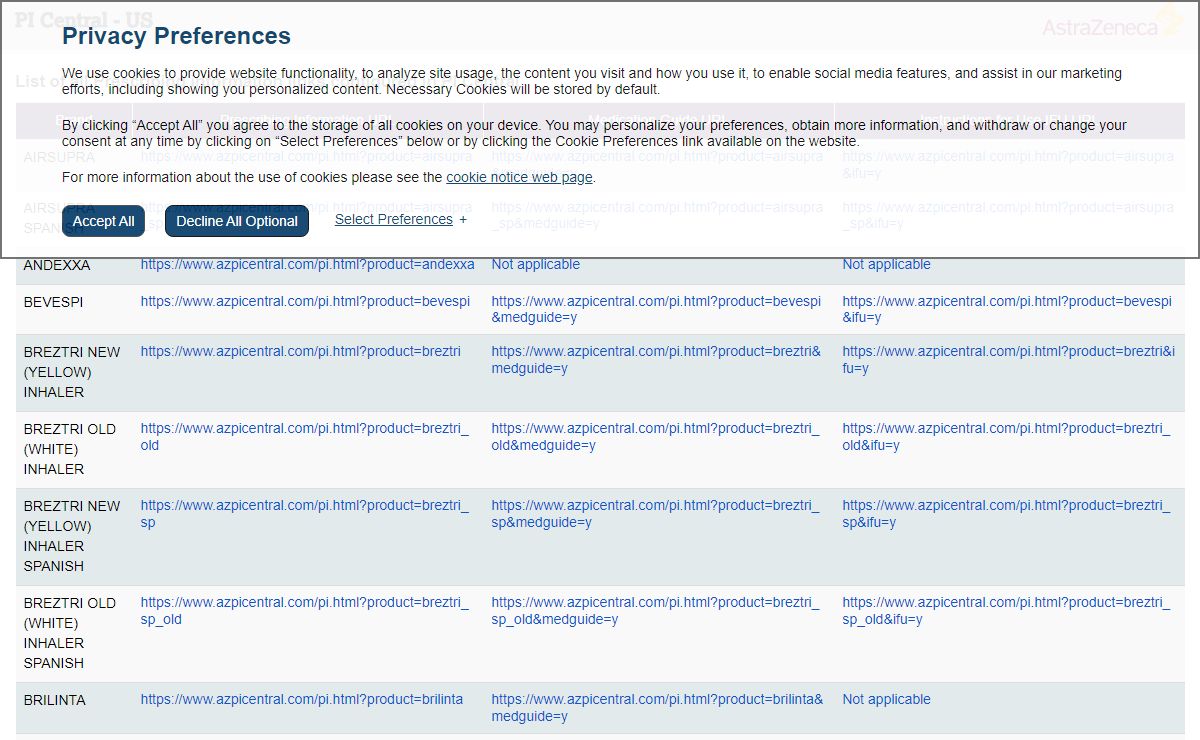Open the BEVESPI ifu link
Screen dimensions: 1200x740
[1007, 309]
